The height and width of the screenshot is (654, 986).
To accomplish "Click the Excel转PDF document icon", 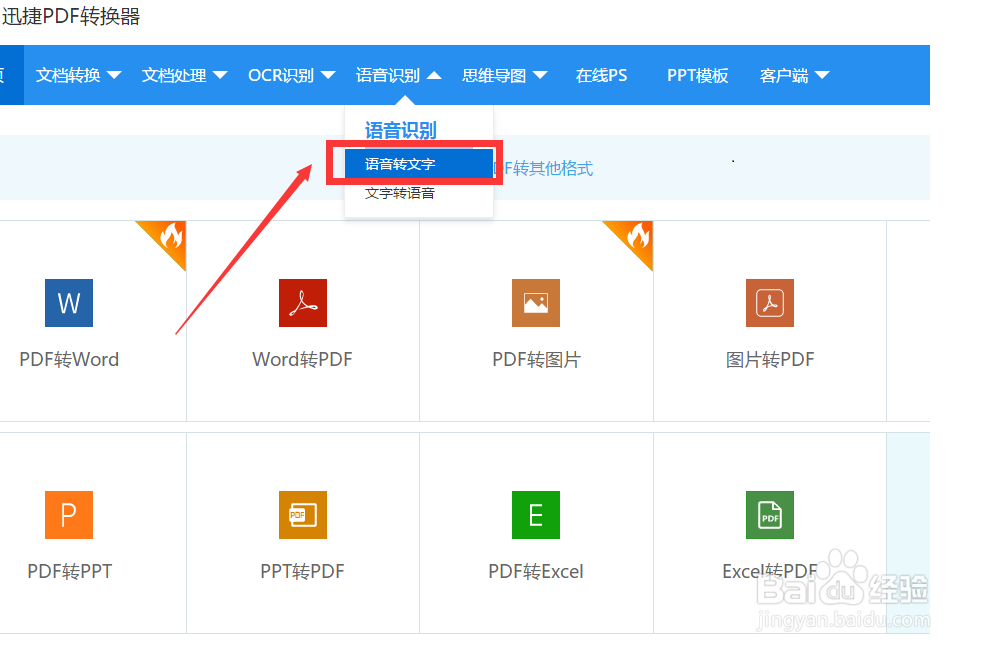I will tap(769, 515).
